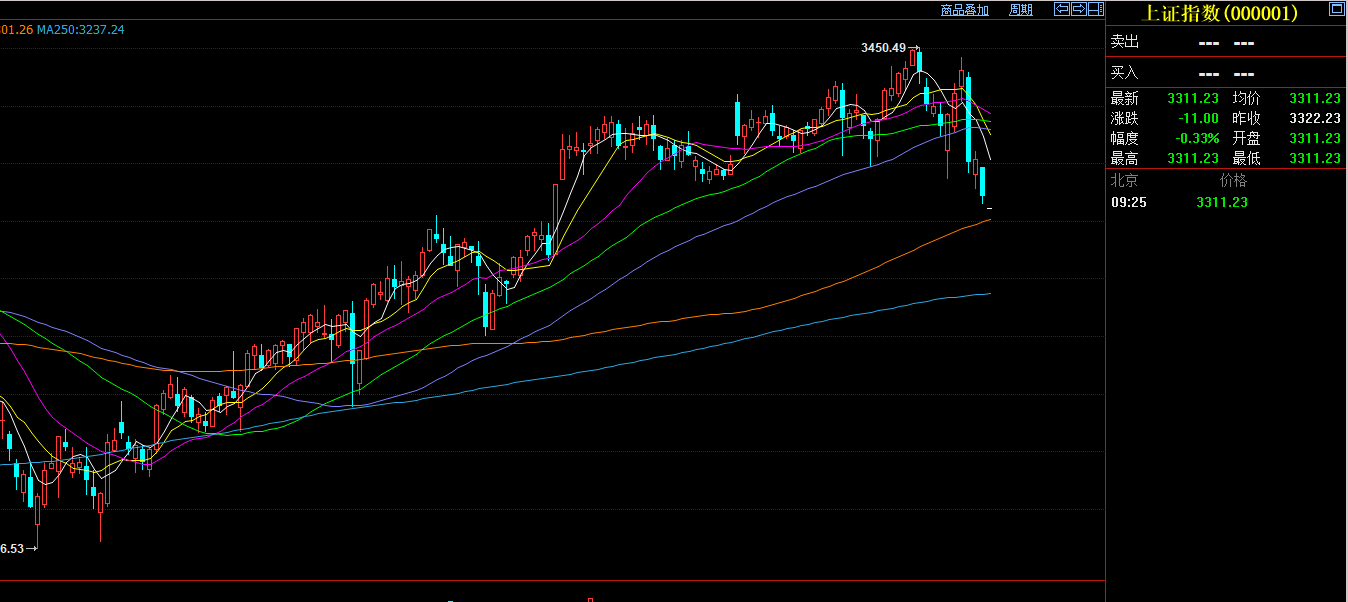The image size is (1348, 602).
Task: Click the 卖出 sell row
Action: point(1225,42)
